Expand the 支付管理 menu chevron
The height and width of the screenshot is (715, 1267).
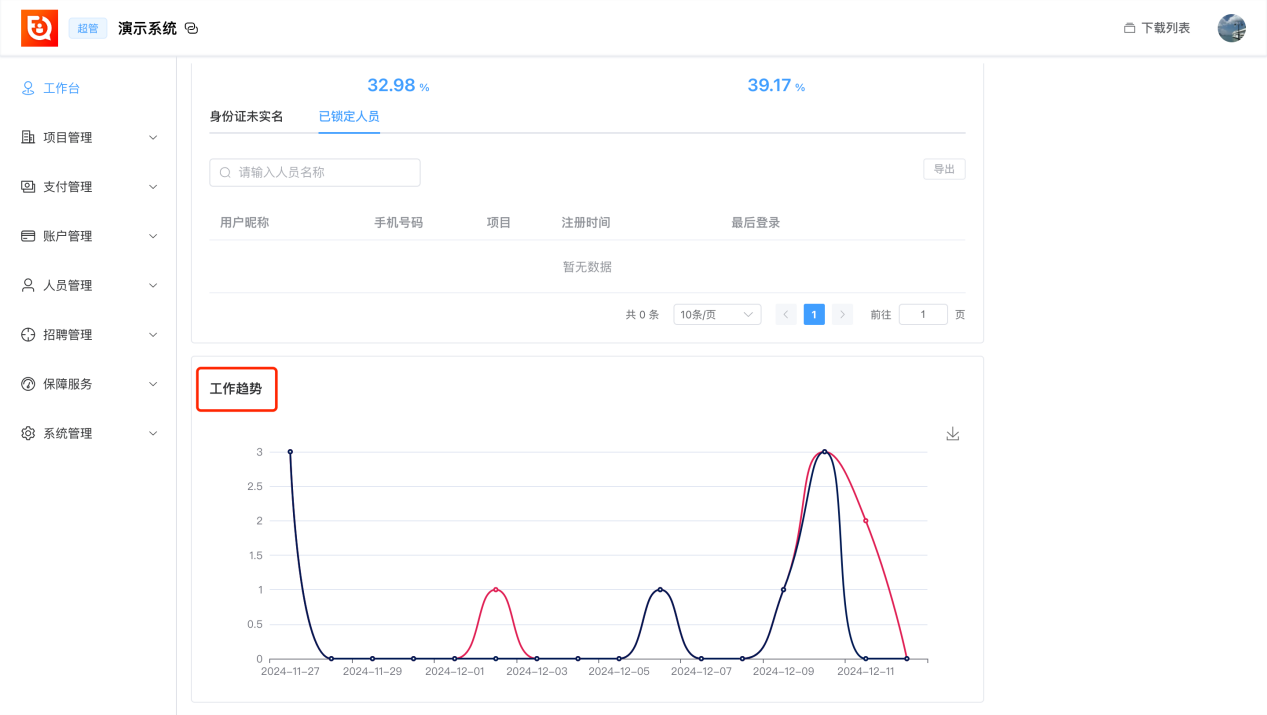pos(153,187)
